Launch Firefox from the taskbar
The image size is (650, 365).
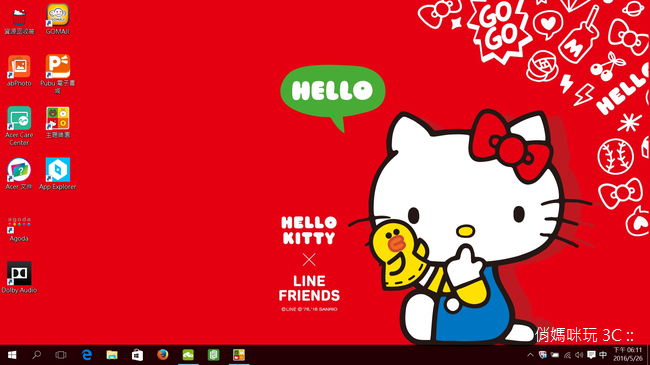pos(162,355)
